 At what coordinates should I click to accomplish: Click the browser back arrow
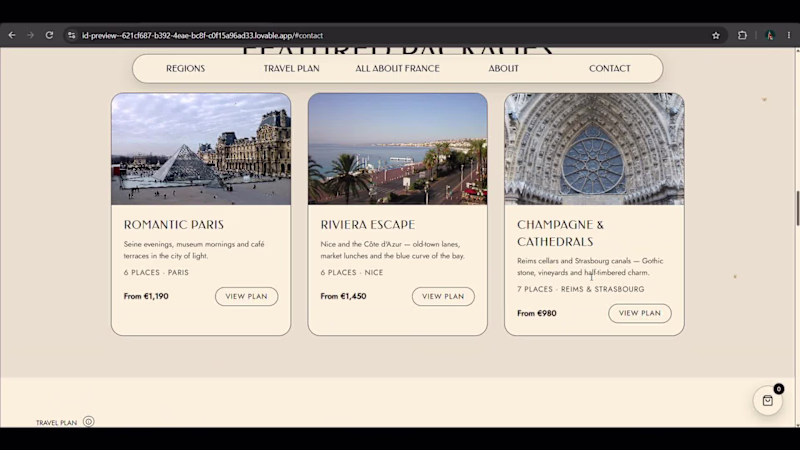[x=12, y=35]
